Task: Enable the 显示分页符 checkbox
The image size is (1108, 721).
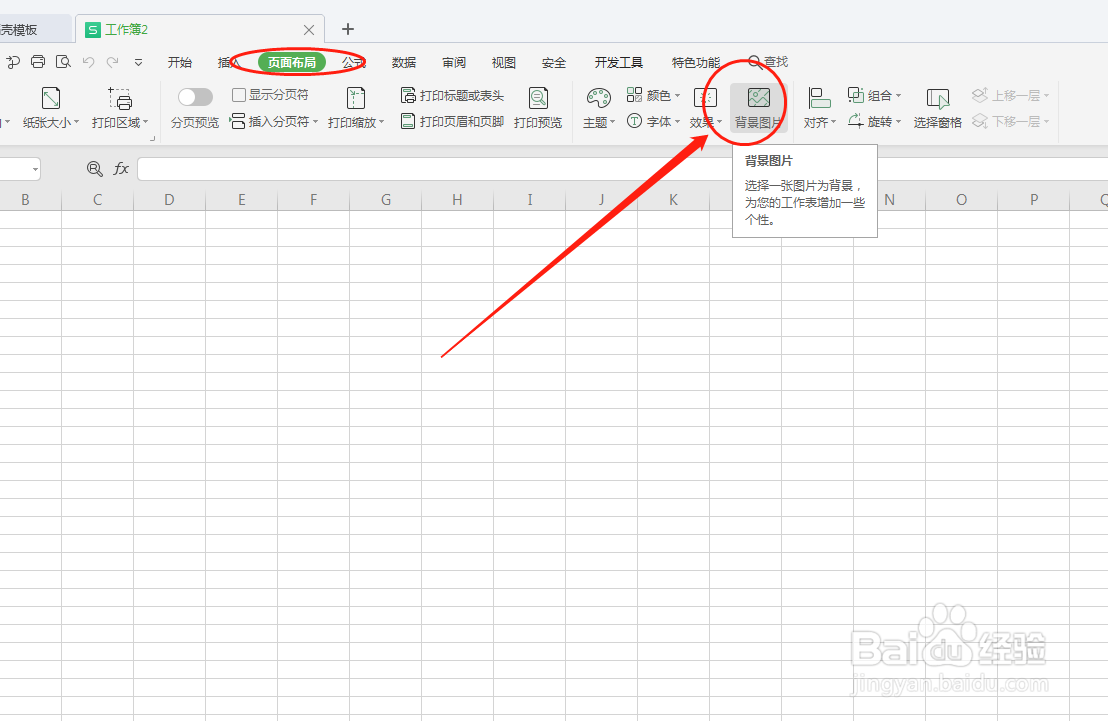Action: pyautogui.click(x=238, y=93)
